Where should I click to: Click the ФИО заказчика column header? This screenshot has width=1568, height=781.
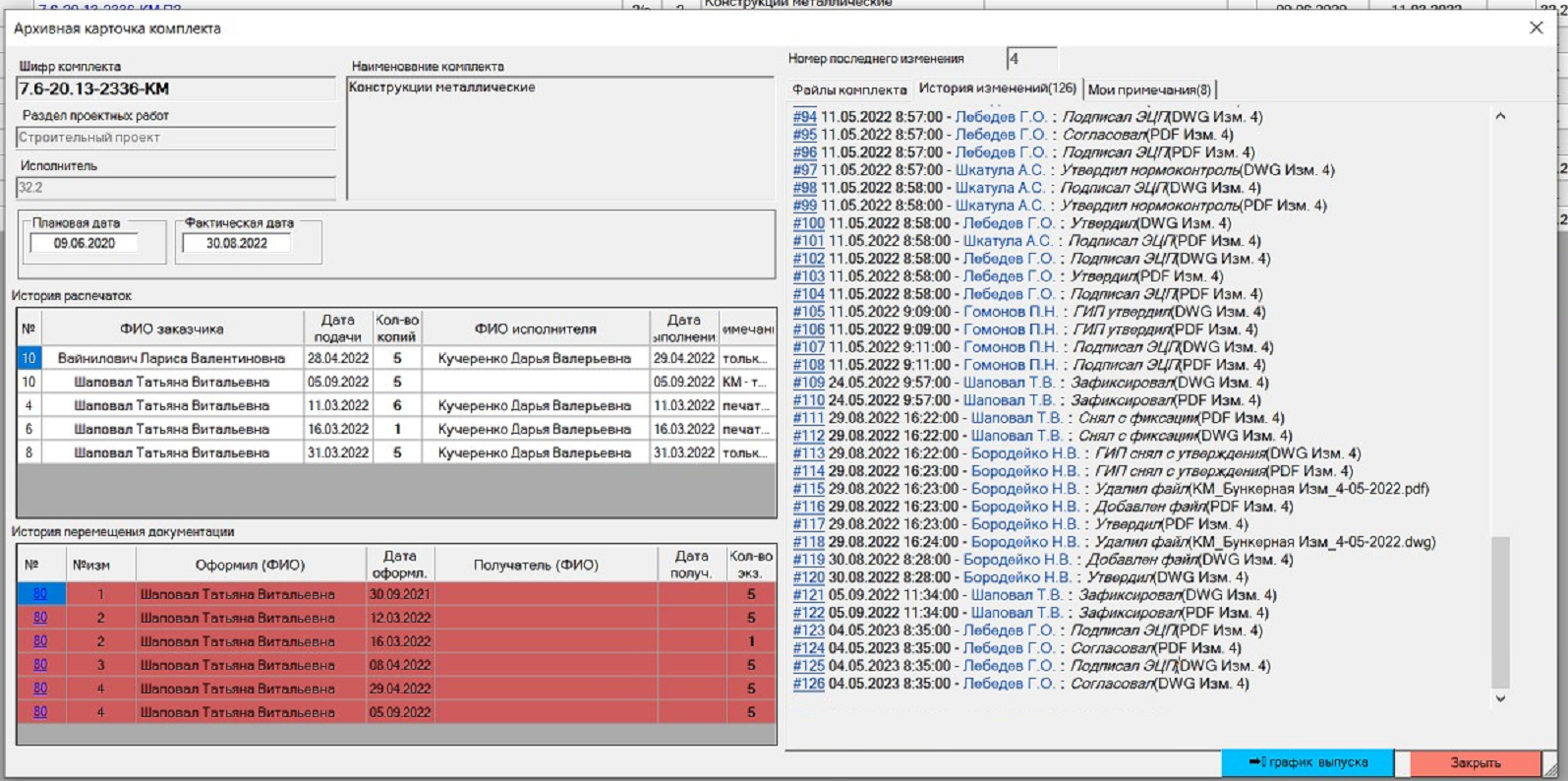[x=171, y=330]
